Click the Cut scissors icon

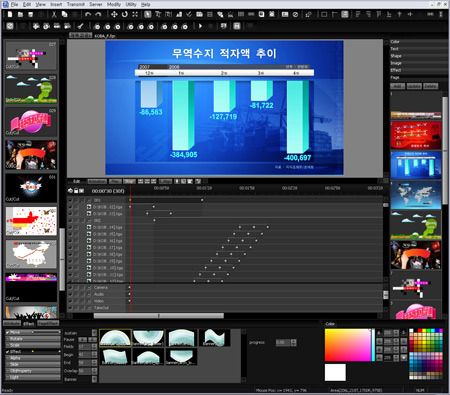54,14
